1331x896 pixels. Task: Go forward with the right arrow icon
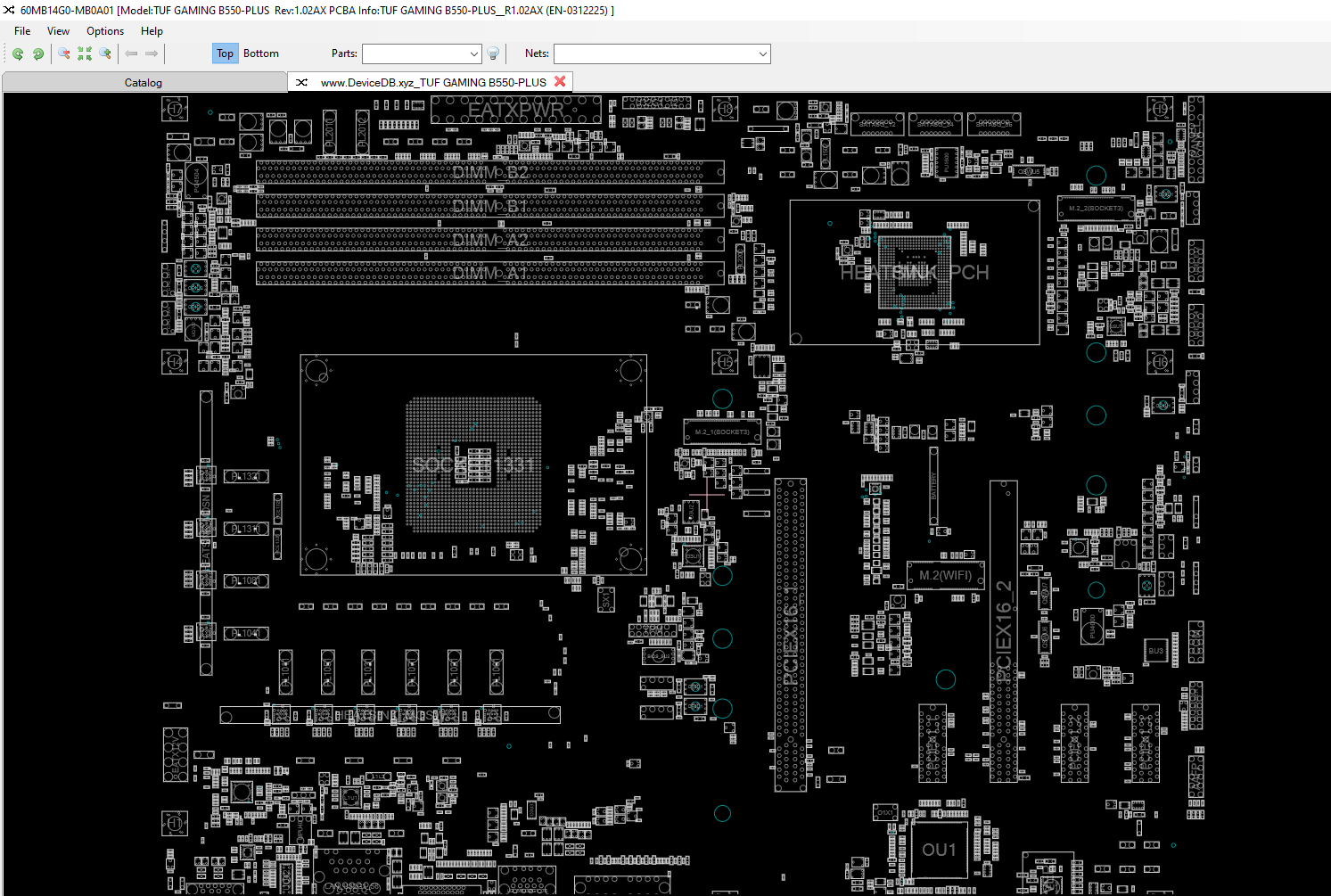[152, 53]
